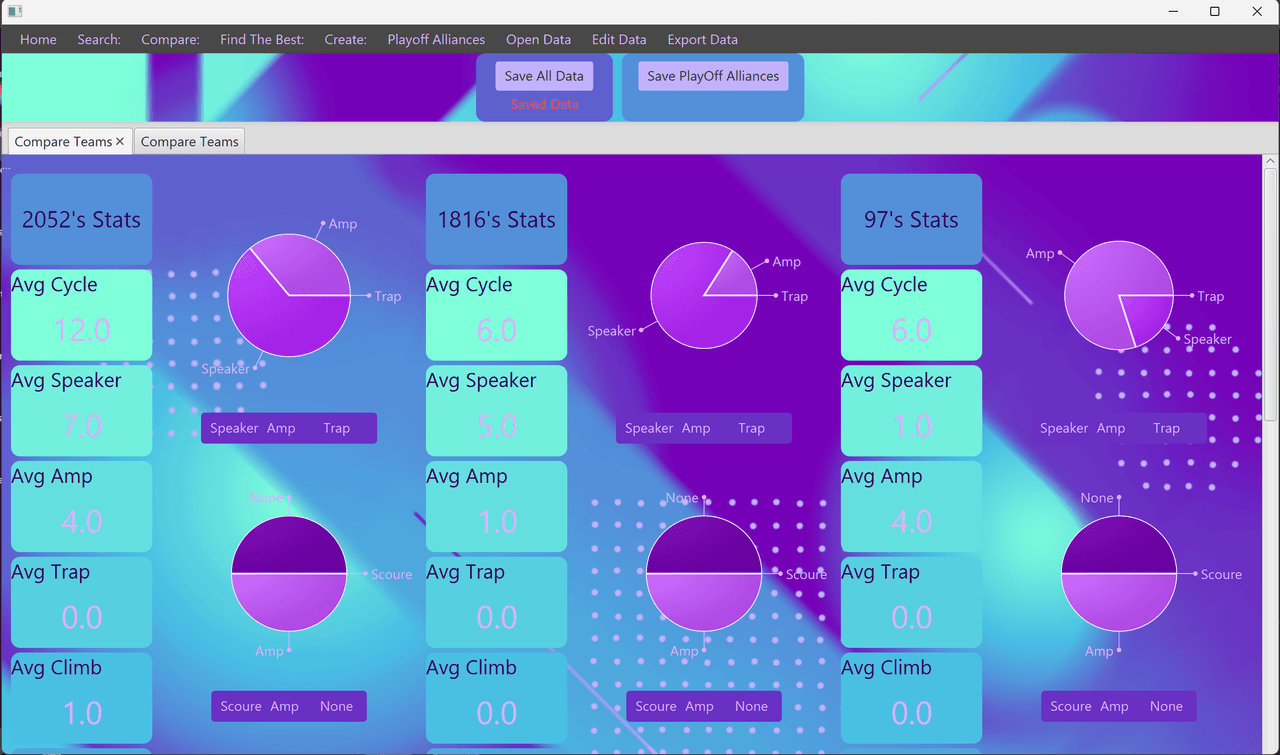1280x755 pixels.
Task: Switch to the second Compare Teams tab
Action: (x=189, y=142)
